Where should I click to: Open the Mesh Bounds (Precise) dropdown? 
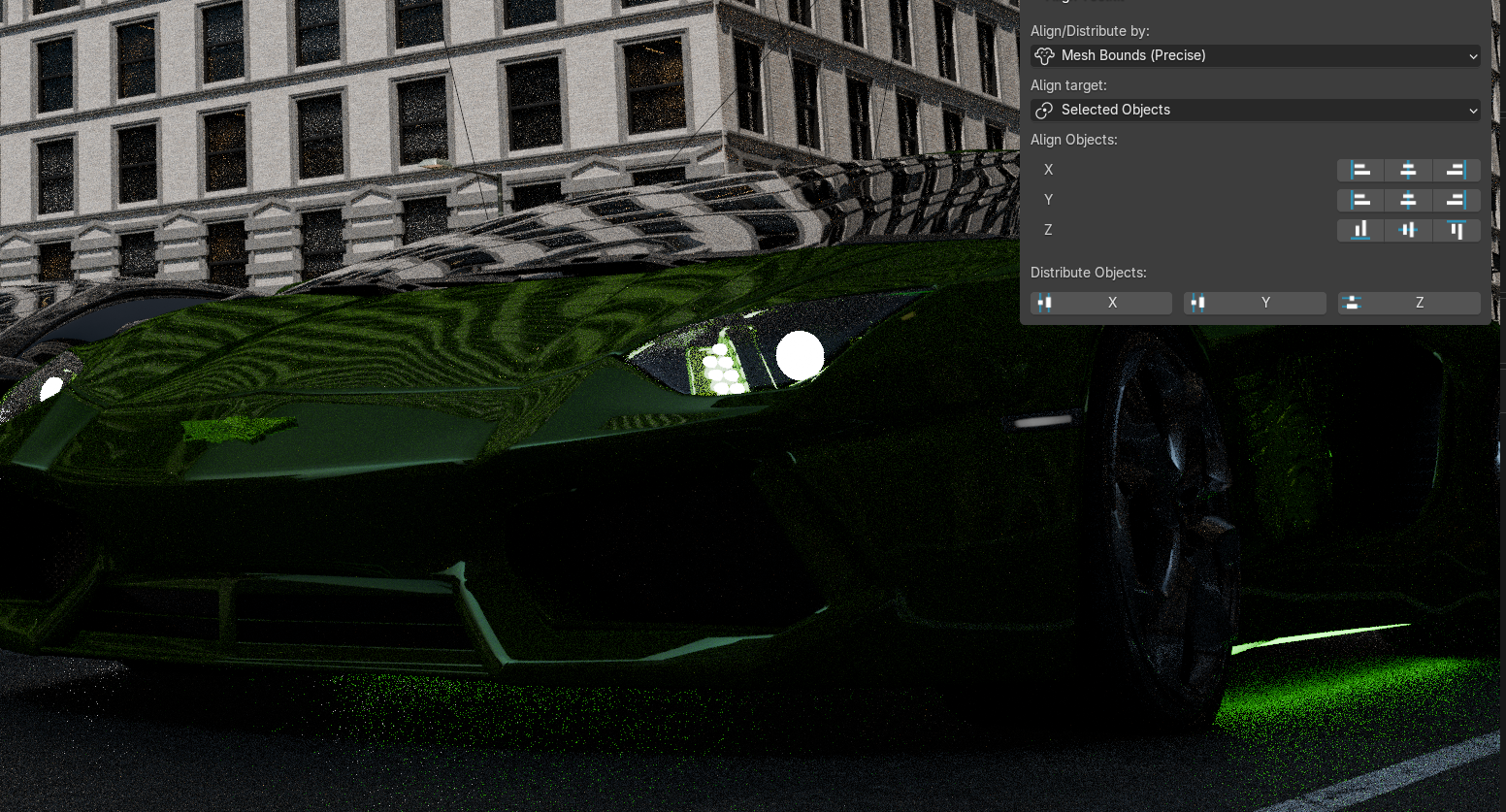[1255, 56]
